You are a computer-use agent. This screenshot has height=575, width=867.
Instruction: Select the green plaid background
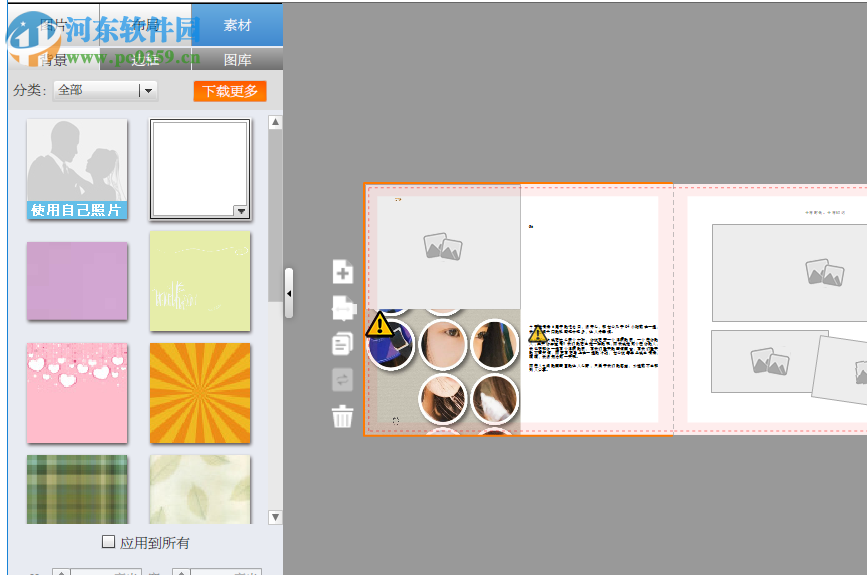(x=77, y=489)
